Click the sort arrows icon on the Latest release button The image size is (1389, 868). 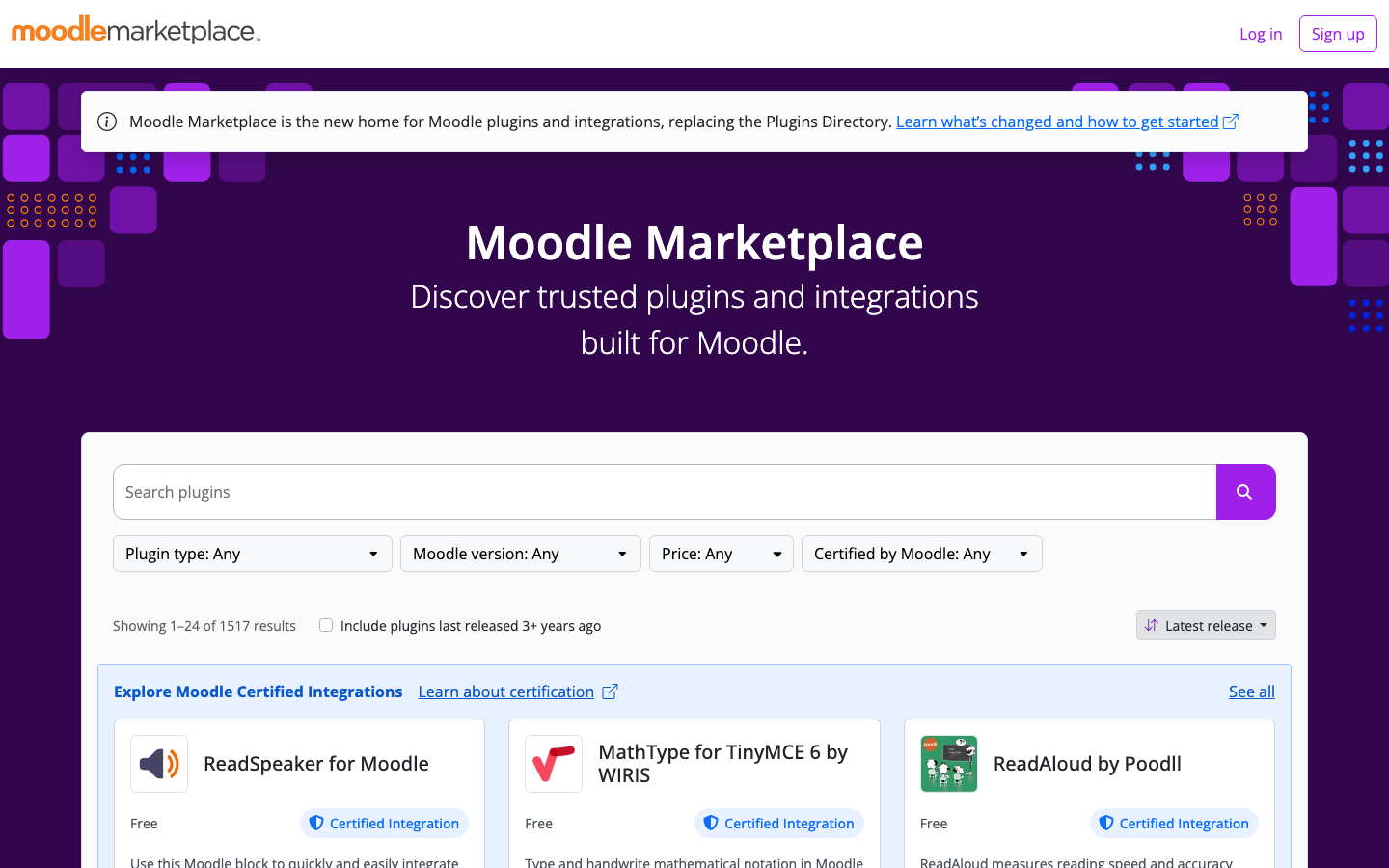click(x=1151, y=625)
